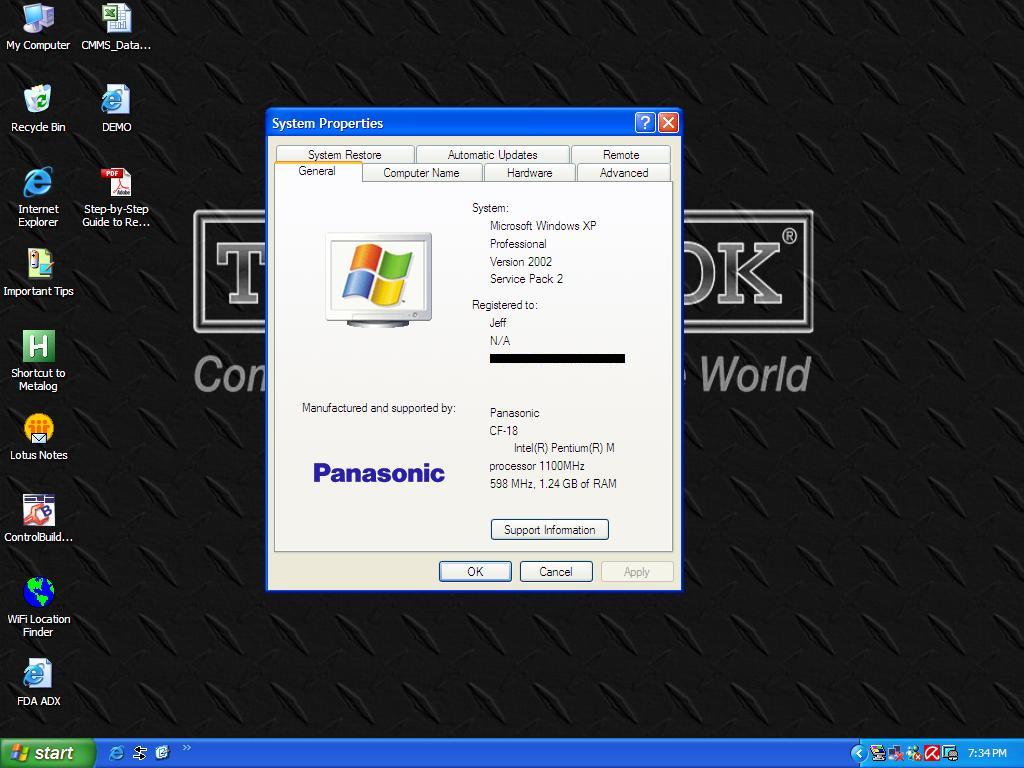
Task: Click Cancel in System Properties
Action: point(556,571)
